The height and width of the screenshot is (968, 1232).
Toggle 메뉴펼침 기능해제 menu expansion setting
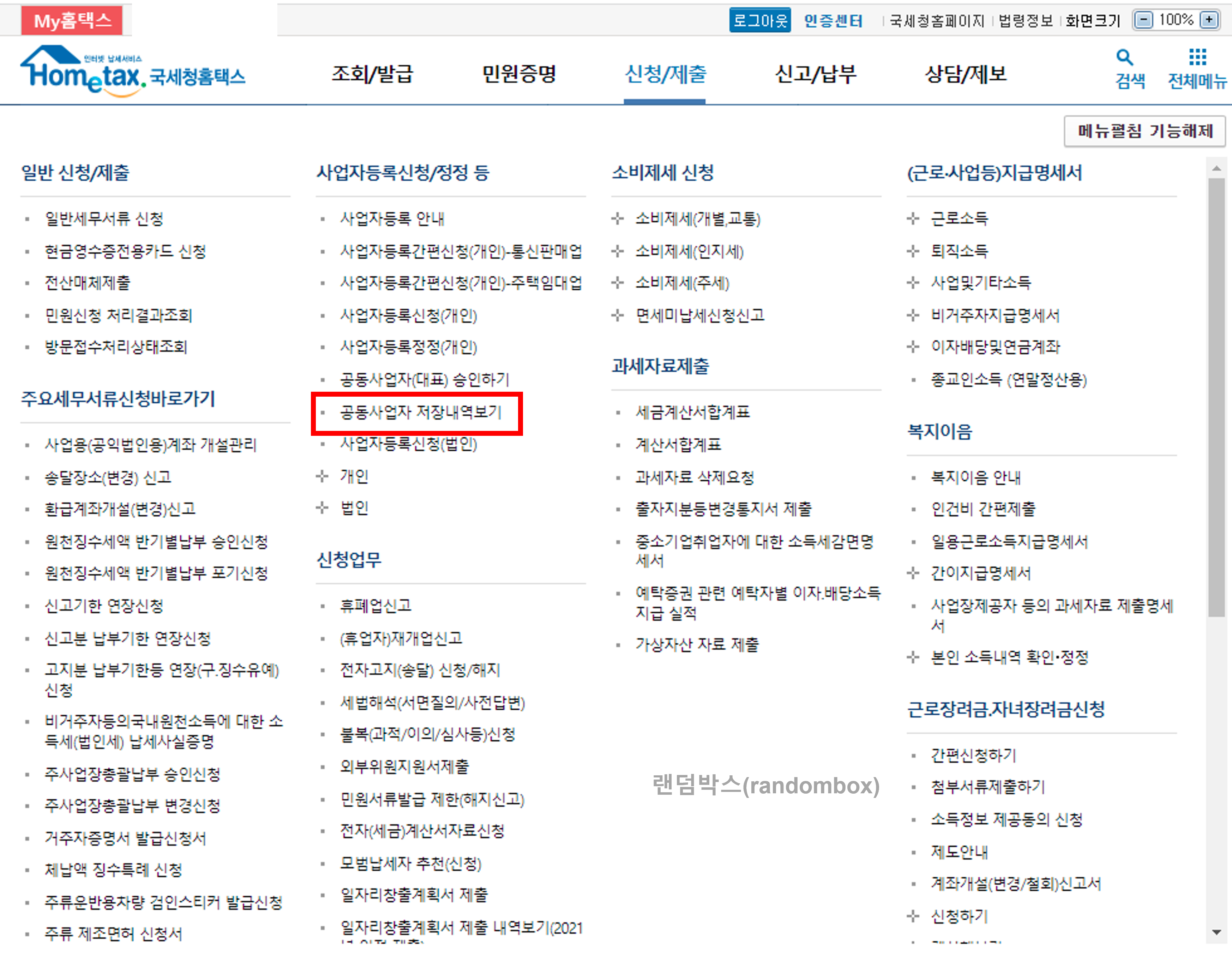pos(1145,131)
